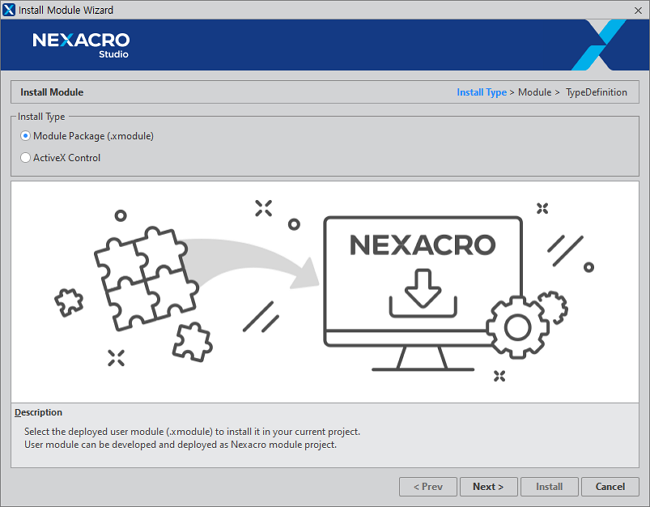This screenshot has width=650, height=507.
Task: Choose the ActiveX Control install type
Action: [x=26, y=158]
